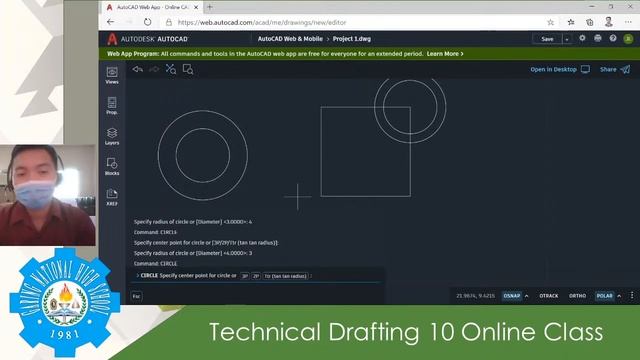Image resolution: width=640 pixels, height=360 pixels.
Task: Click the print icon in header
Action: pyautogui.click(x=598, y=38)
